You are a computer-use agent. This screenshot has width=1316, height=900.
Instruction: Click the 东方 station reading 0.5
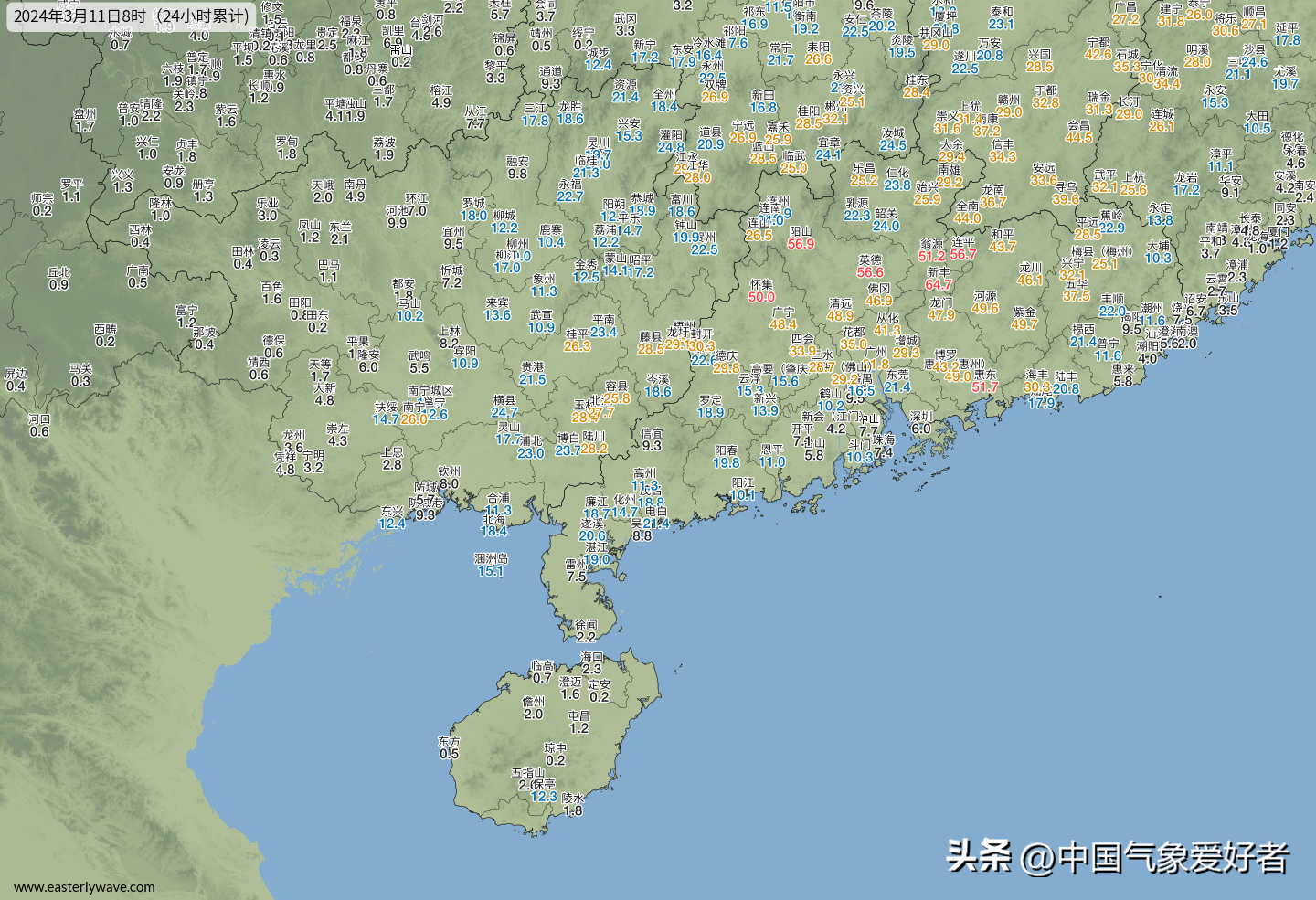click(449, 754)
